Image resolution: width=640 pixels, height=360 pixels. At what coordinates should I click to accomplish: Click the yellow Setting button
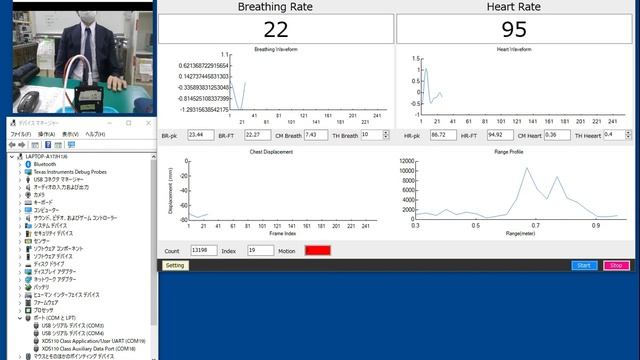coord(175,266)
